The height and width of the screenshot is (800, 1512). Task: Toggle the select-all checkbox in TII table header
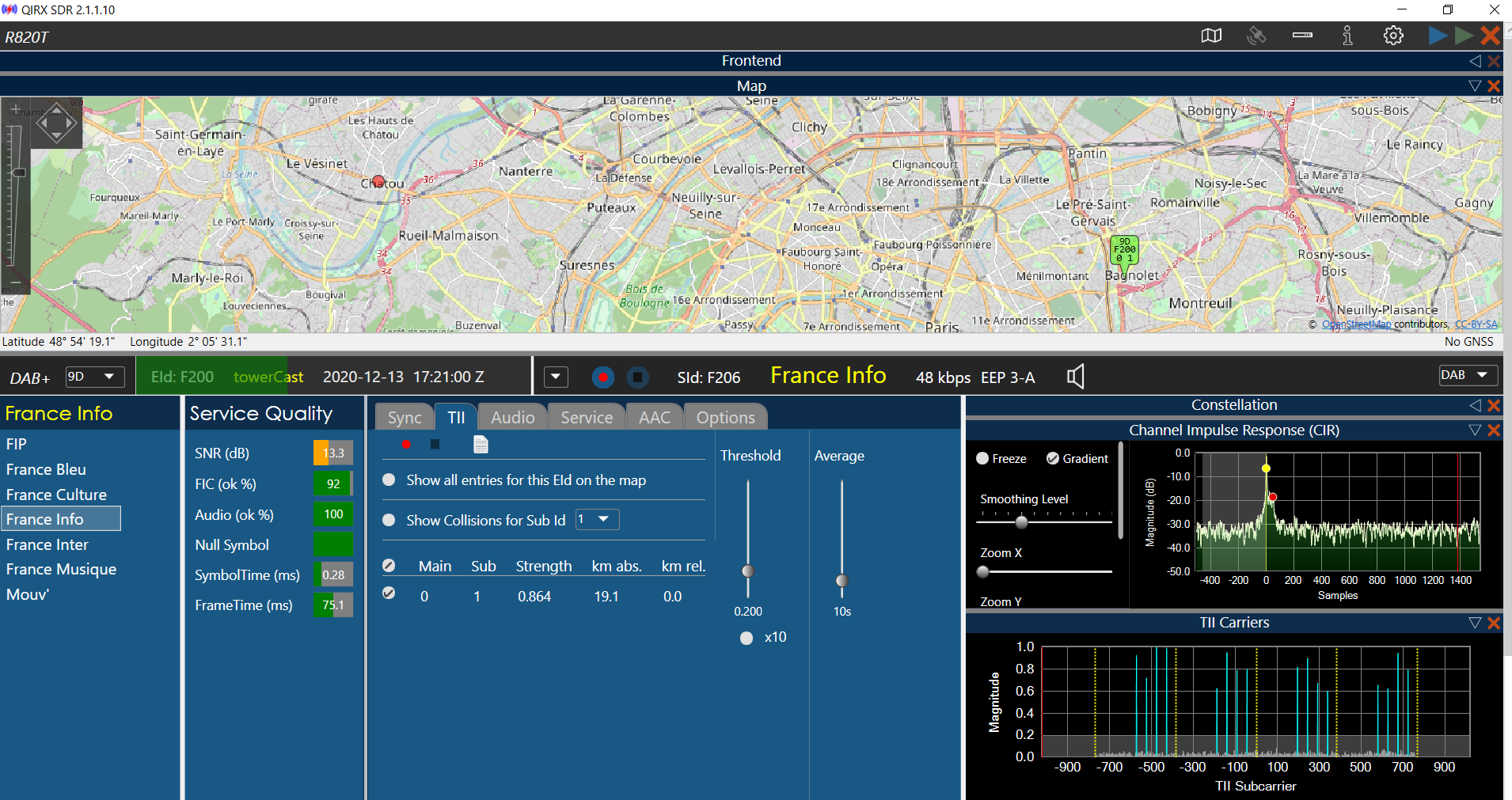coord(389,566)
